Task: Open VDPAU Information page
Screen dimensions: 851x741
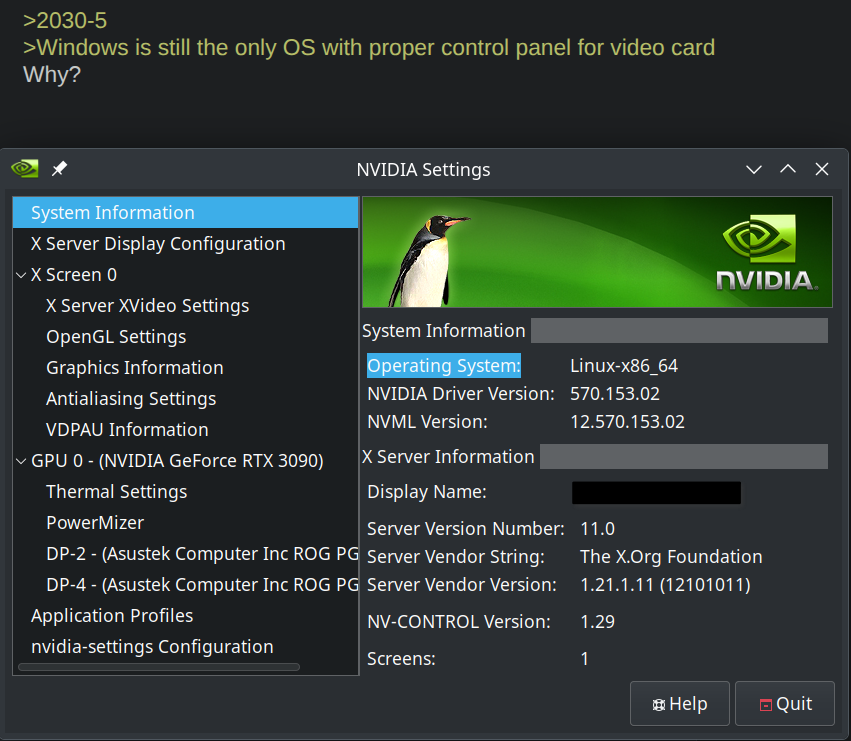Action: coord(127,429)
